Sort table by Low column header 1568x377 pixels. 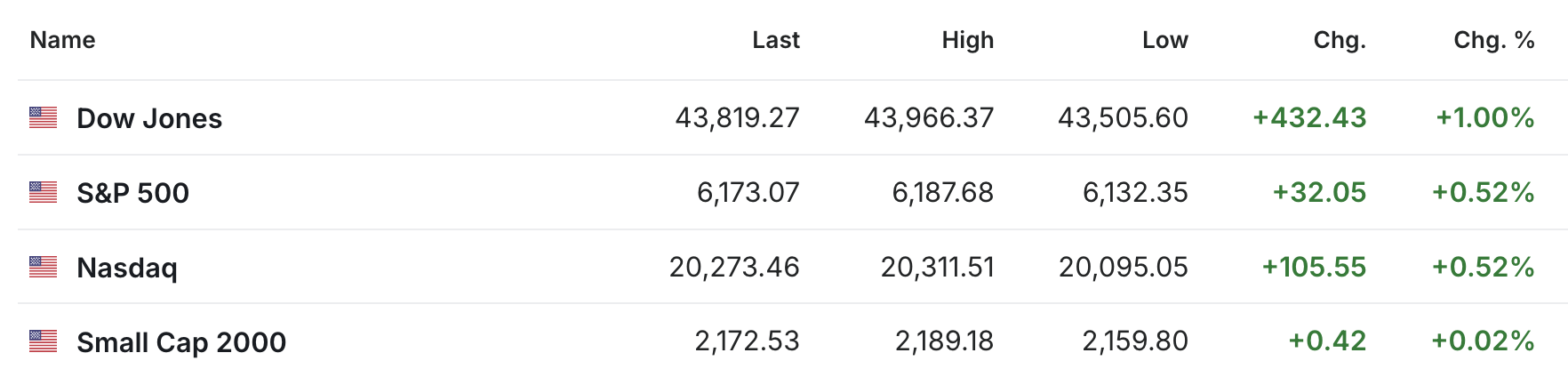point(1165,40)
